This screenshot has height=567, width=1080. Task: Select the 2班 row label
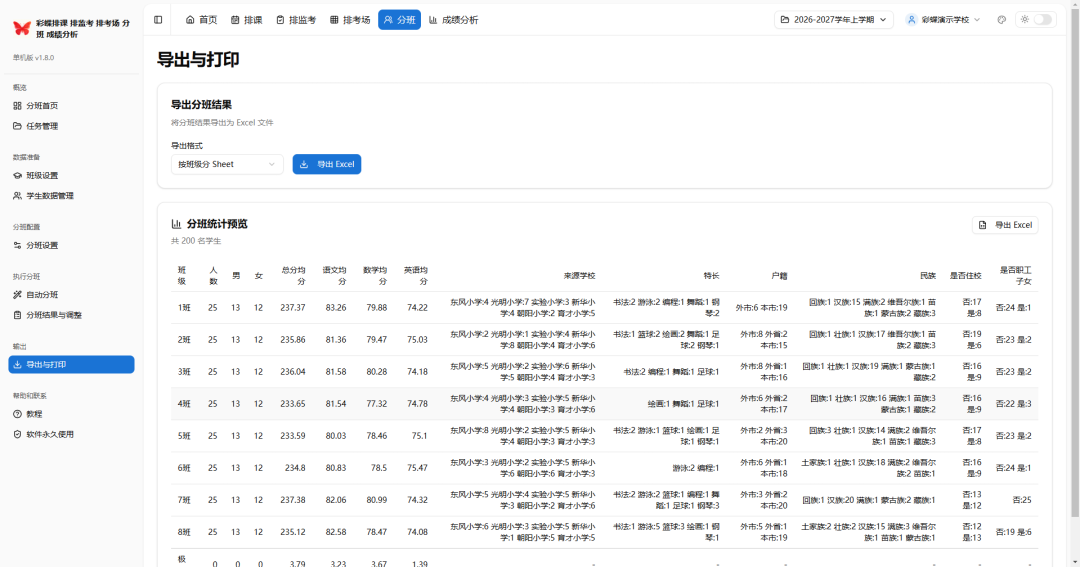tap(184, 340)
